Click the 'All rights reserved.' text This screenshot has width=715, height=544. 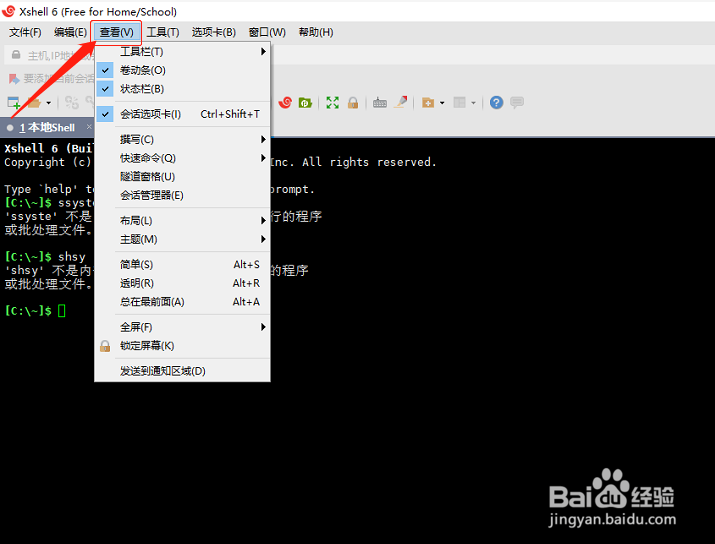[x=369, y=162]
